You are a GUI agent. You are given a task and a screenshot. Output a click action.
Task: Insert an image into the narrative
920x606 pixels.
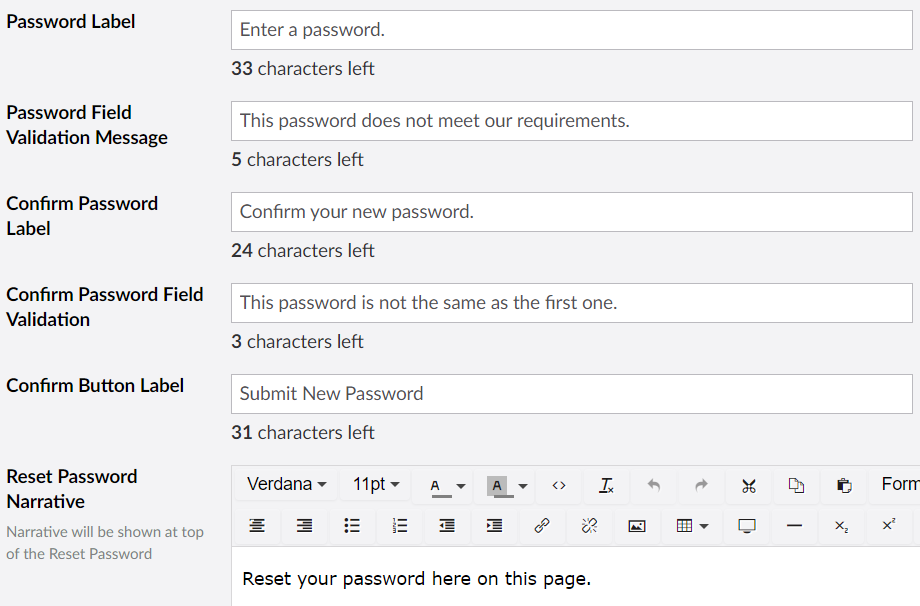pyautogui.click(x=637, y=526)
